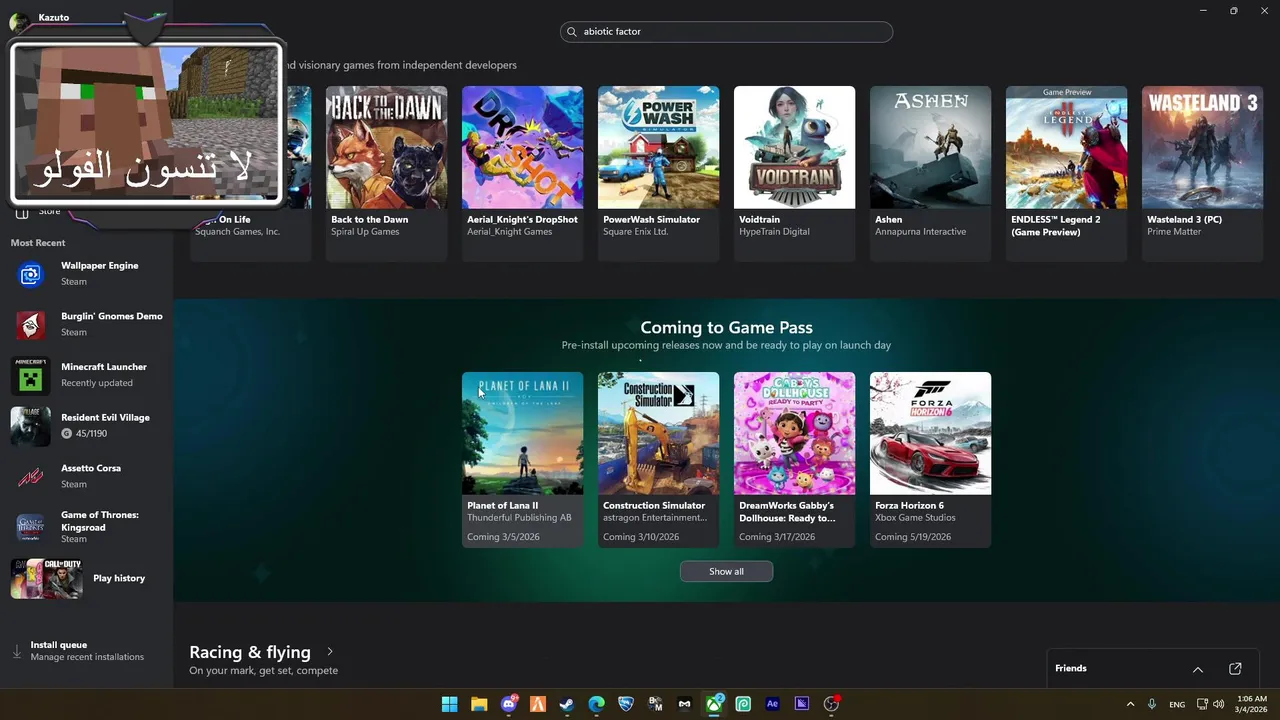Image resolution: width=1280 pixels, height=720 pixels.
Task: Open Assetto Corsa sidebar icon
Action: pos(31,476)
